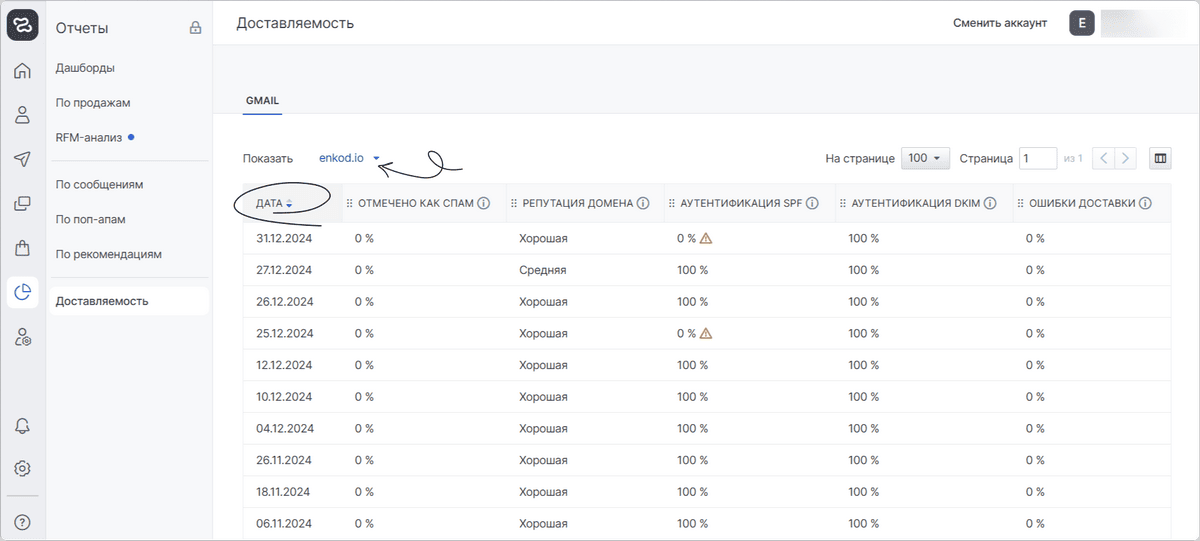Click the help question mark icon
Image resolution: width=1200 pixels, height=541 pixels.
[x=22, y=521]
